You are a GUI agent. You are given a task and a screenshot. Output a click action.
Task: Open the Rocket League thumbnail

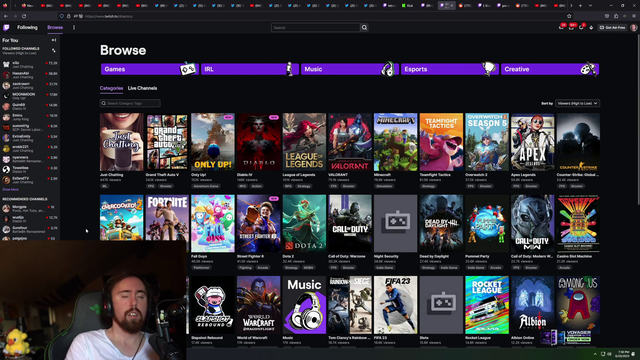coord(487,305)
